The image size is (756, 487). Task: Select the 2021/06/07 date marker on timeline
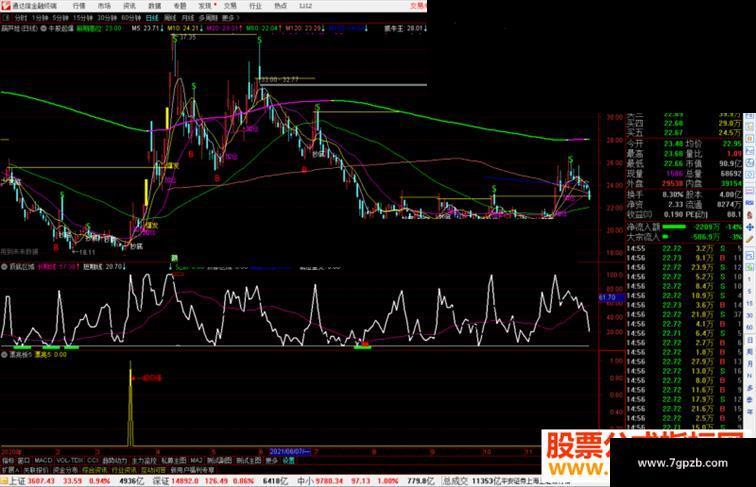click(x=290, y=452)
